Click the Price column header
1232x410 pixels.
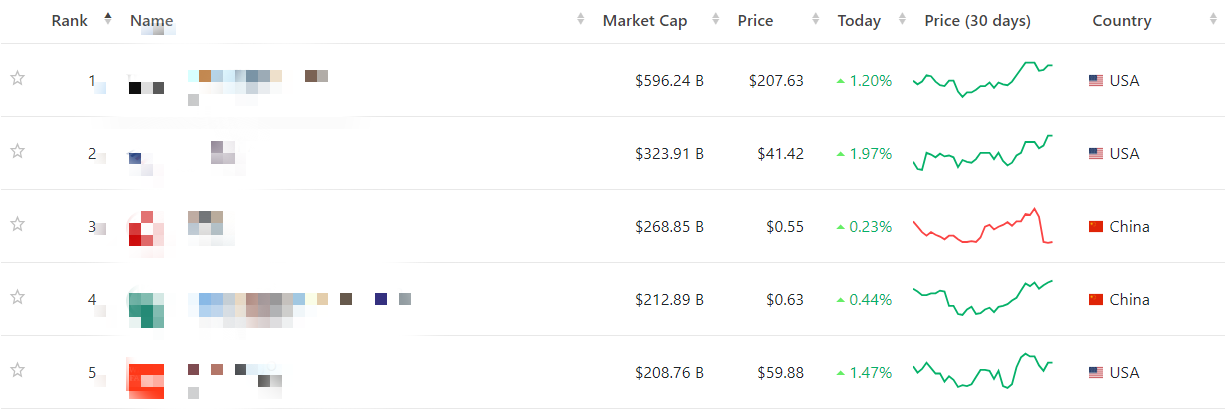click(x=755, y=21)
